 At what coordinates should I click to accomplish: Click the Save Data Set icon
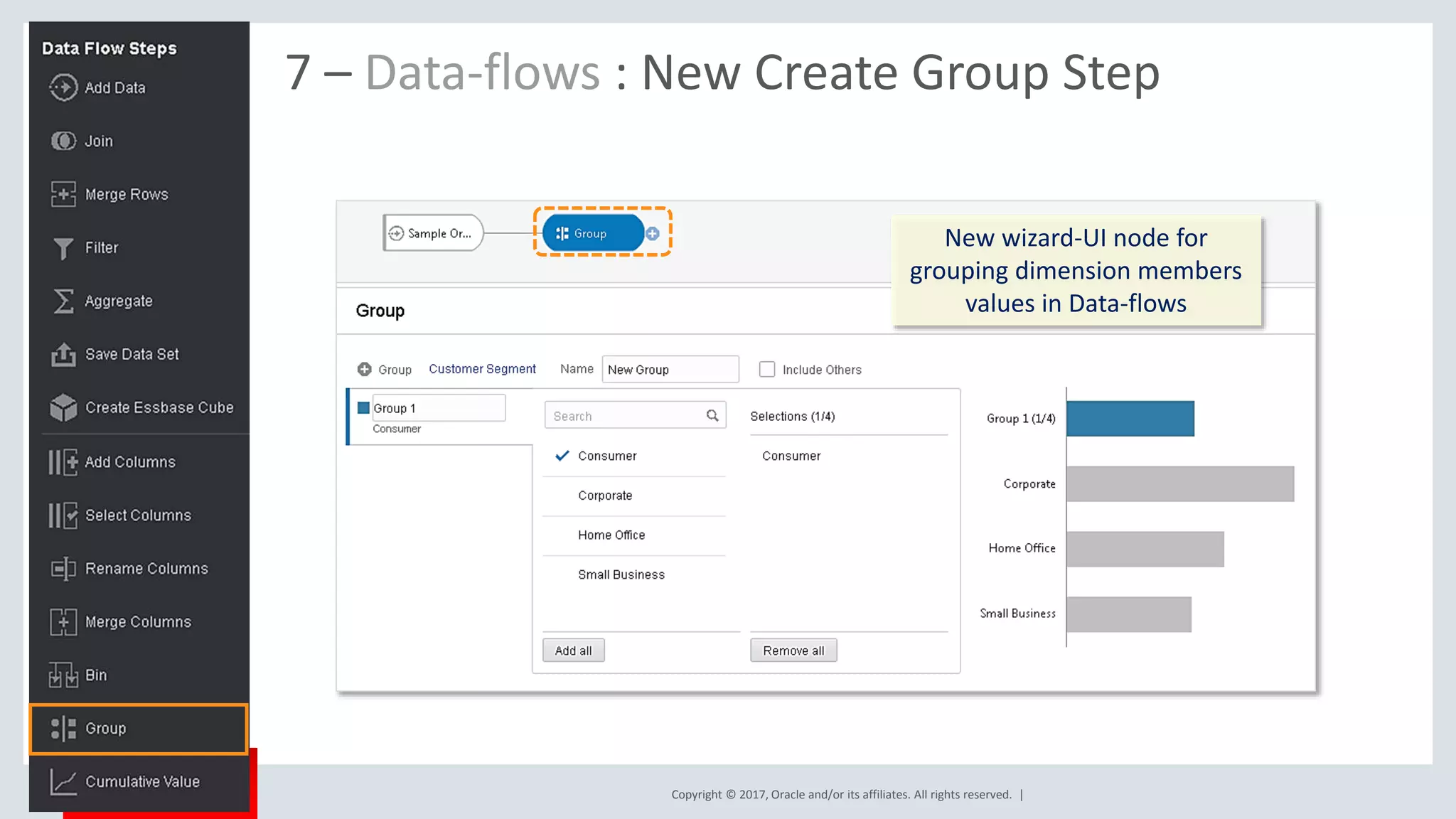[63, 354]
